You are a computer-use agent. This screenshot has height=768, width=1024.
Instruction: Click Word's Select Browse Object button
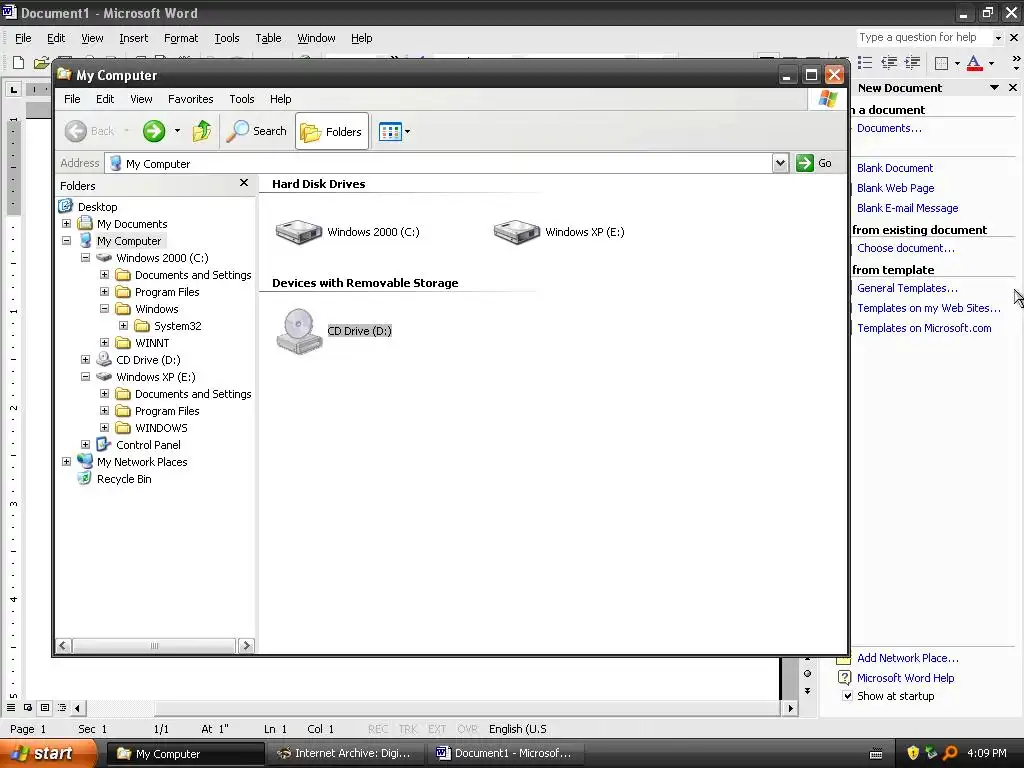coord(808,674)
